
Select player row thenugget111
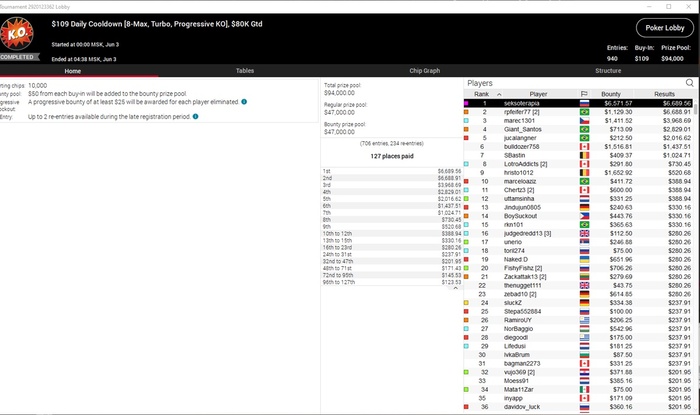click(x=578, y=285)
